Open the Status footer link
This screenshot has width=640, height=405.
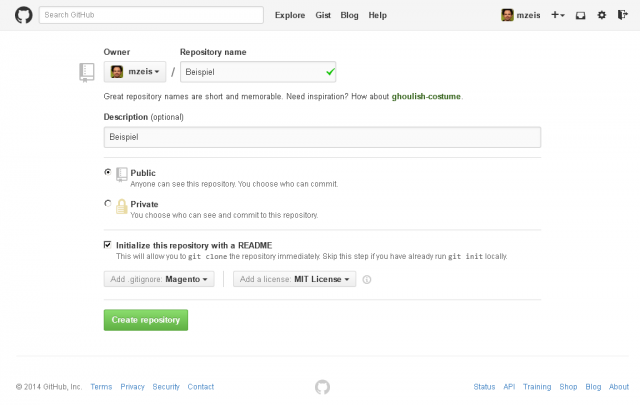484,387
